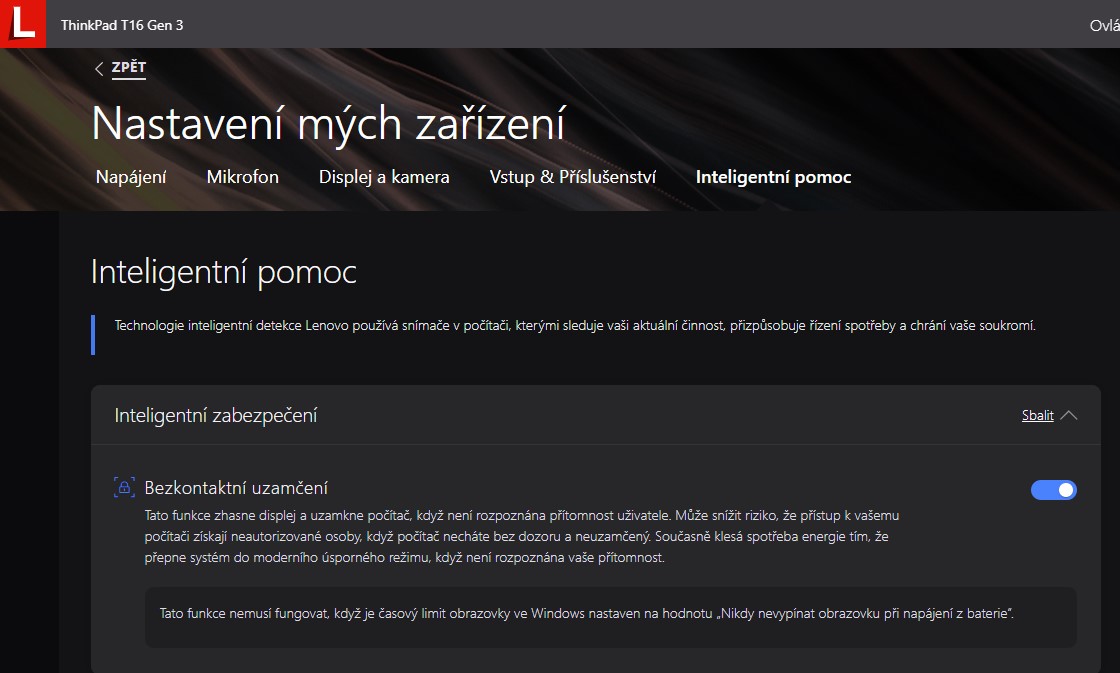Click the large Inteligentní pomoc section heading
The height and width of the screenshot is (673, 1120).
point(223,272)
